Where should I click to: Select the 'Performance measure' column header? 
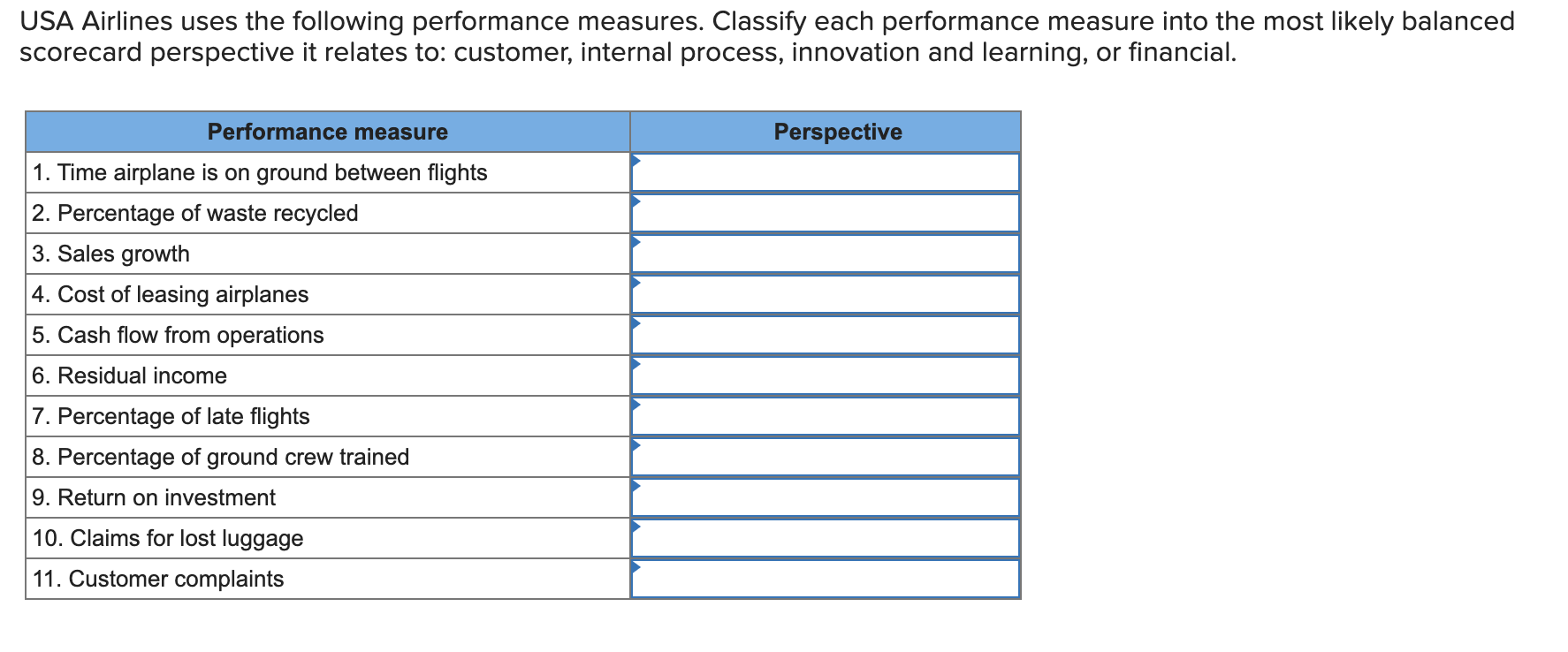[326, 131]
